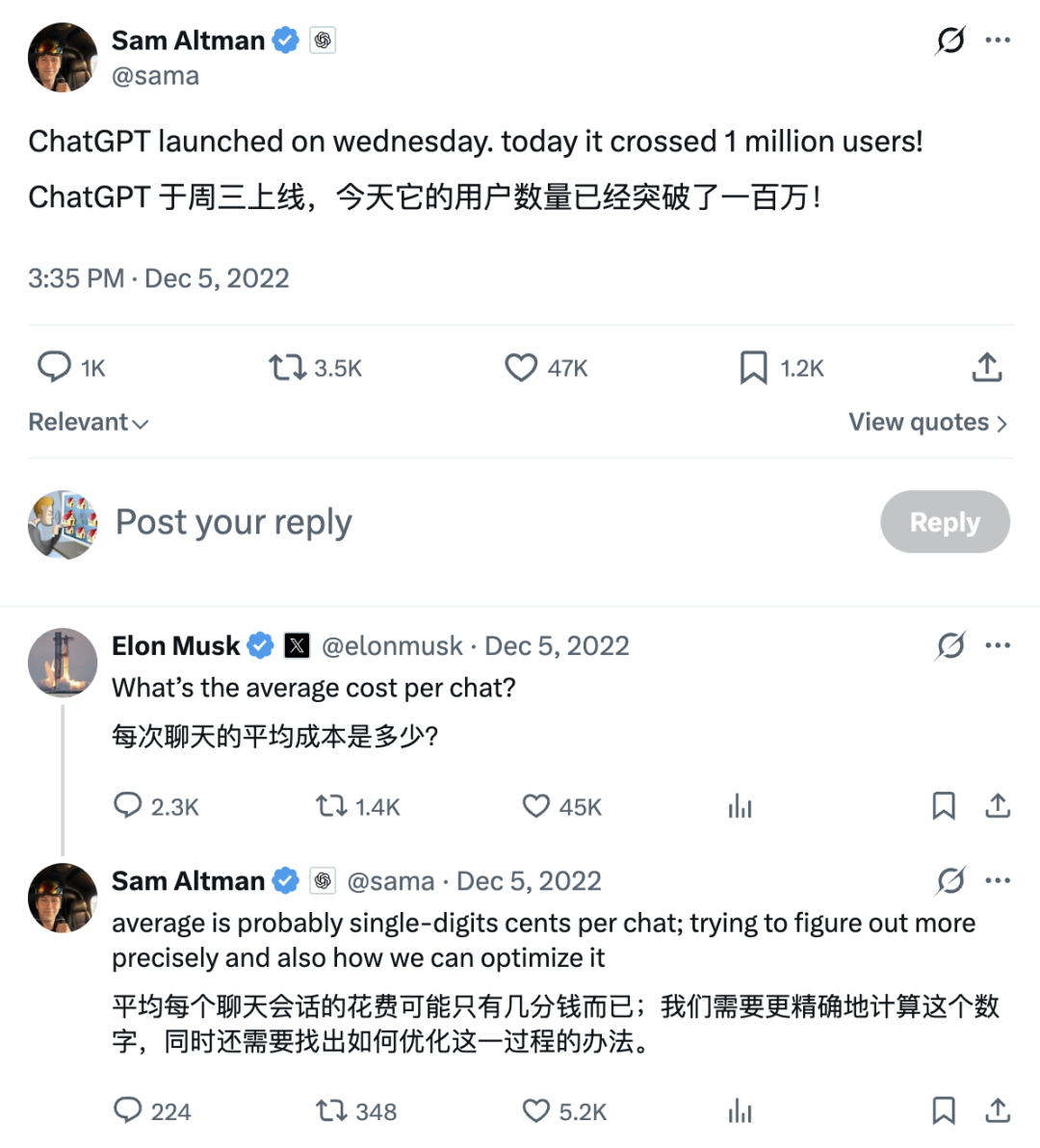View analytics for Elon Musk's reply
Screen dimensions: 1040x1148
point(740,806)
